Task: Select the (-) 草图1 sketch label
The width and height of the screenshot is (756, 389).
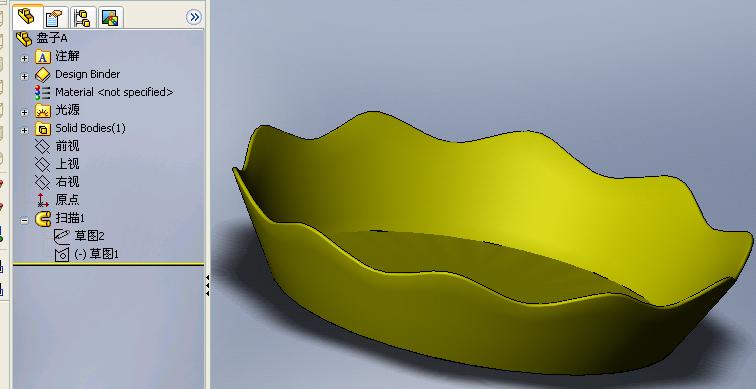Action: click(x=96, y=254)
